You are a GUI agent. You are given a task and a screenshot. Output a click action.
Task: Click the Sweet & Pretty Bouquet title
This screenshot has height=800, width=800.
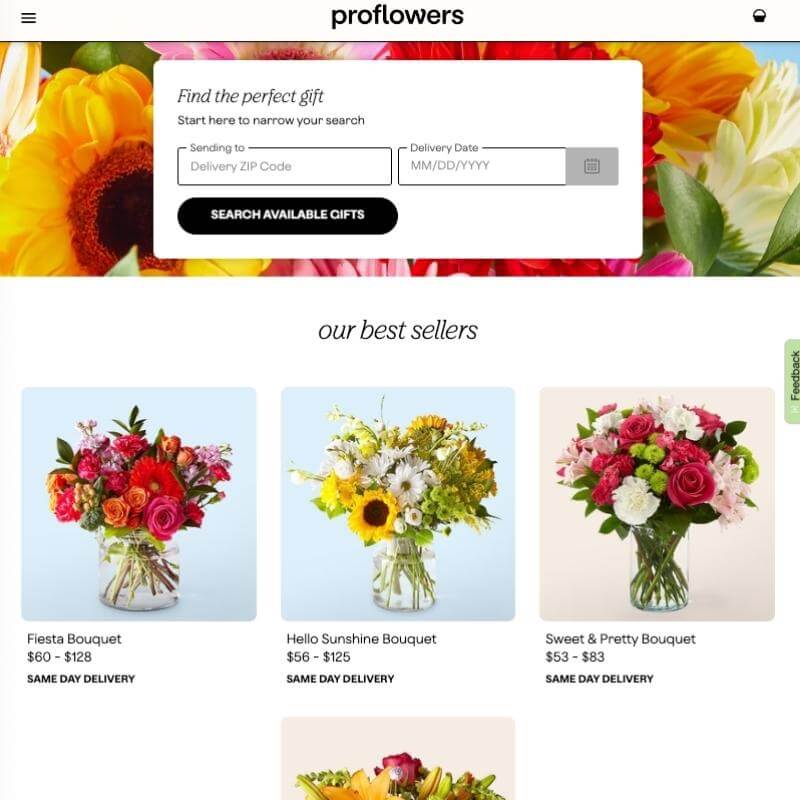click(620, 639)
